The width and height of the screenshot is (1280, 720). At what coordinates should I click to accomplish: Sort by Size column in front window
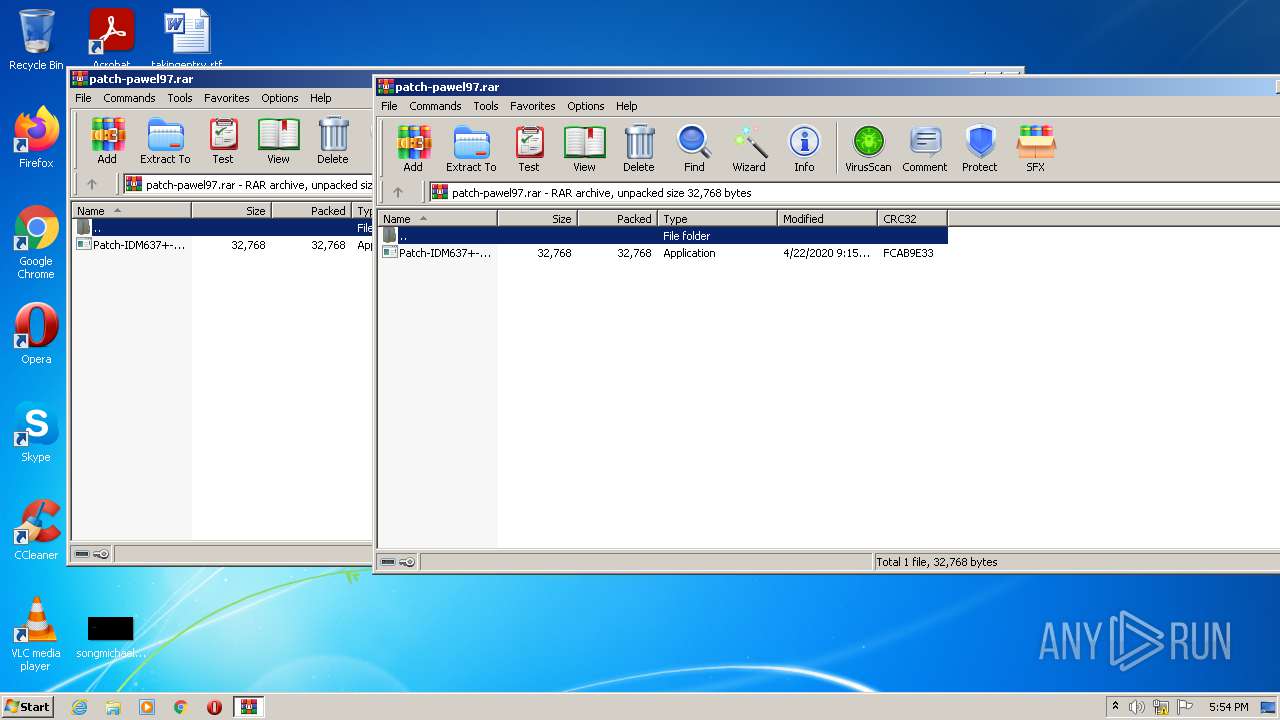pyautogui.click(x=537, y=218)
